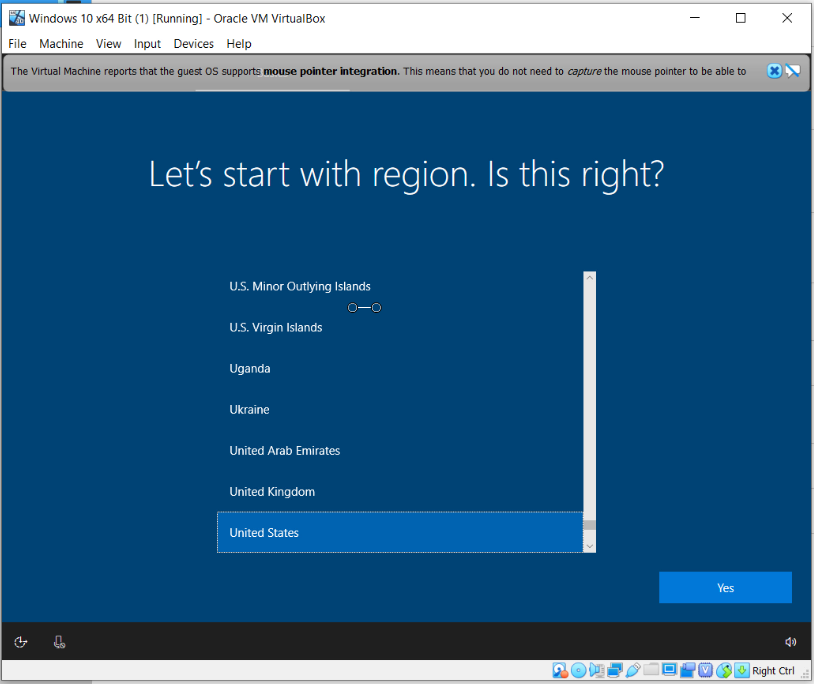The image size is (814, 684).
Task: Open the File menu
Action: pyautogui.click(x=17, y=44)
